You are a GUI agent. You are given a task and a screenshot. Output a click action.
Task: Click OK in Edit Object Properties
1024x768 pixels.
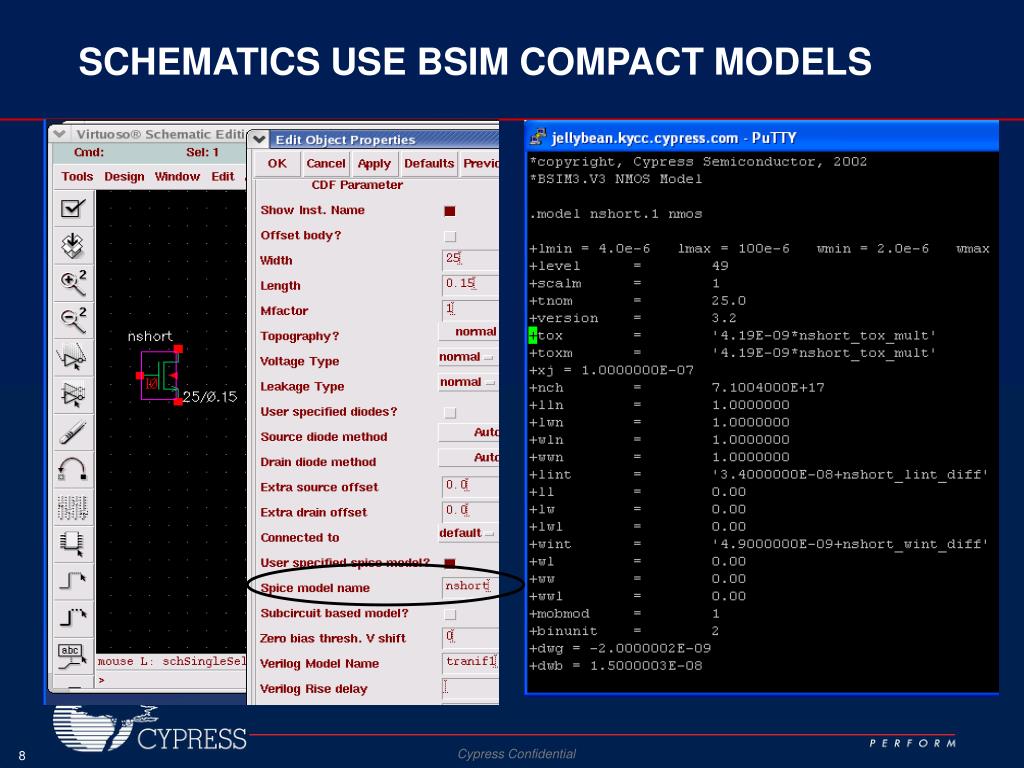(277, 163)
